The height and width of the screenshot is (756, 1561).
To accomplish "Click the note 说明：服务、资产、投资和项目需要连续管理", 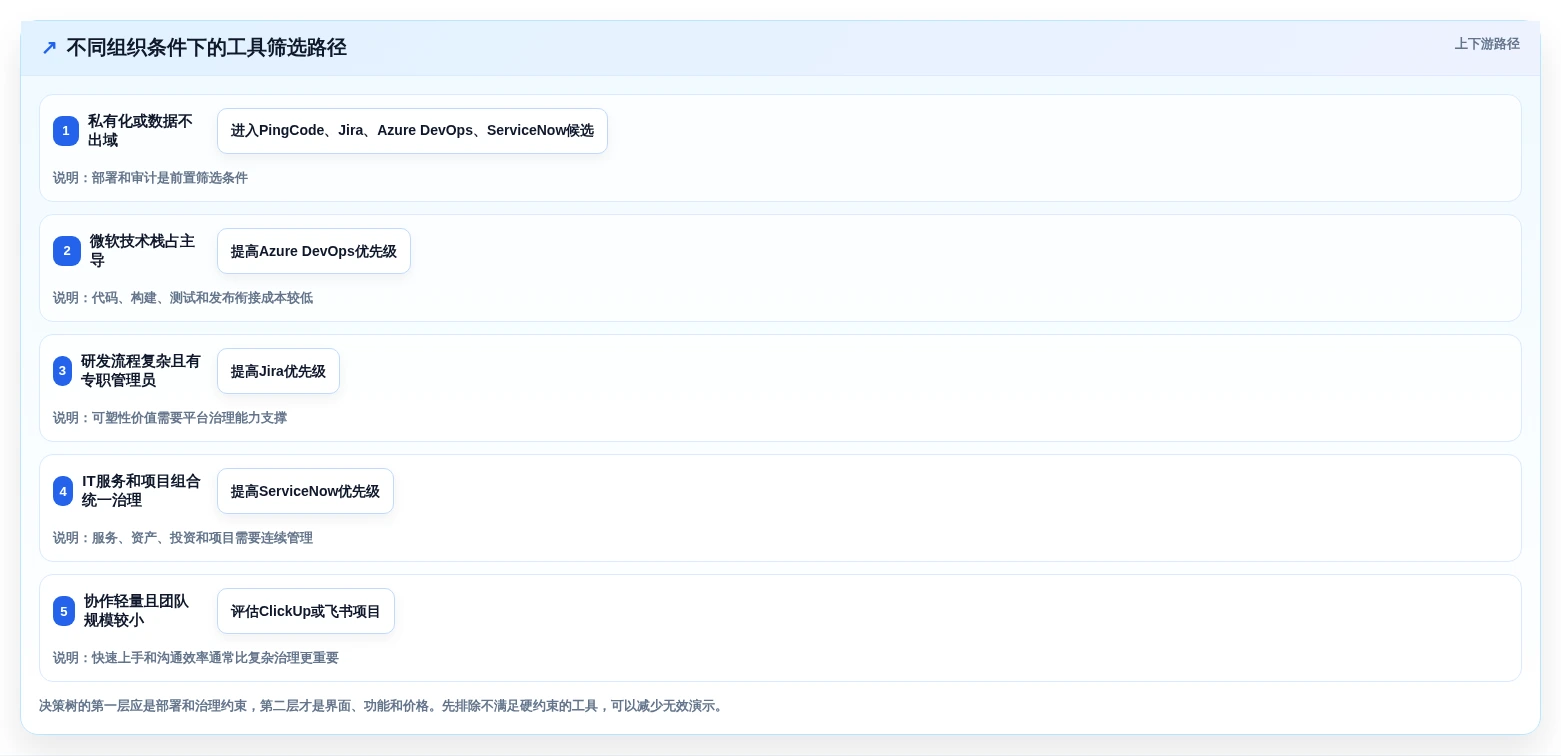I will (183, 538).
